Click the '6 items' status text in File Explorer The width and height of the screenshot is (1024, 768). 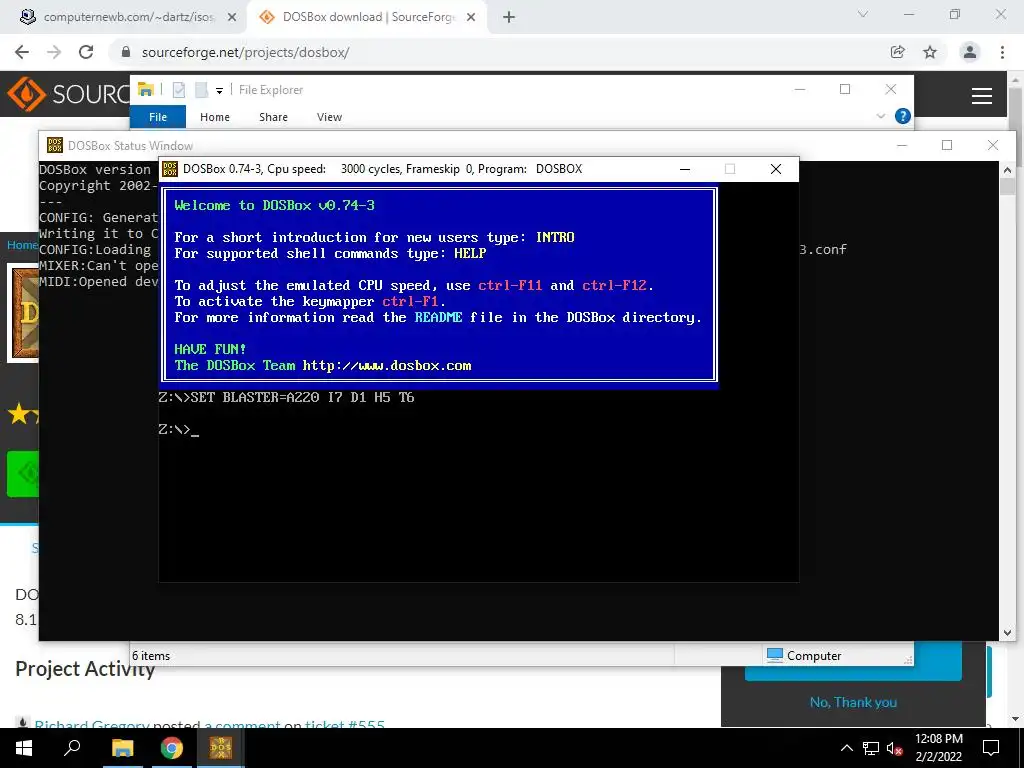coord(151,656)
